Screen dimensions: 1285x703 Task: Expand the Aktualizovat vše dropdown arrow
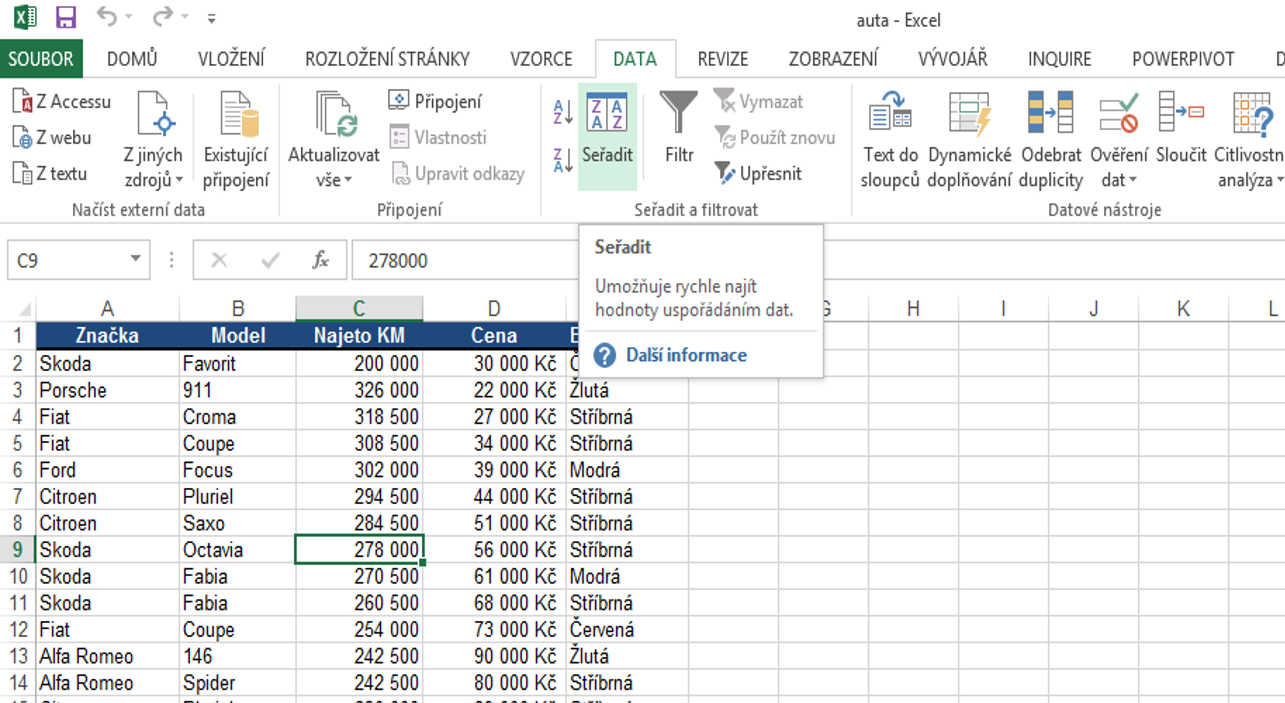[x=348, y=181]
